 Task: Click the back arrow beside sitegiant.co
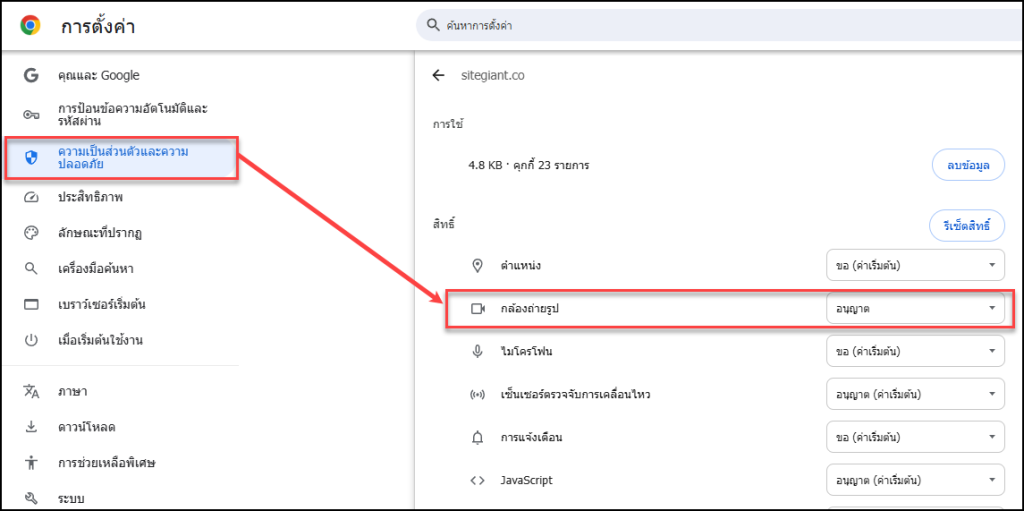click(437, 75)
